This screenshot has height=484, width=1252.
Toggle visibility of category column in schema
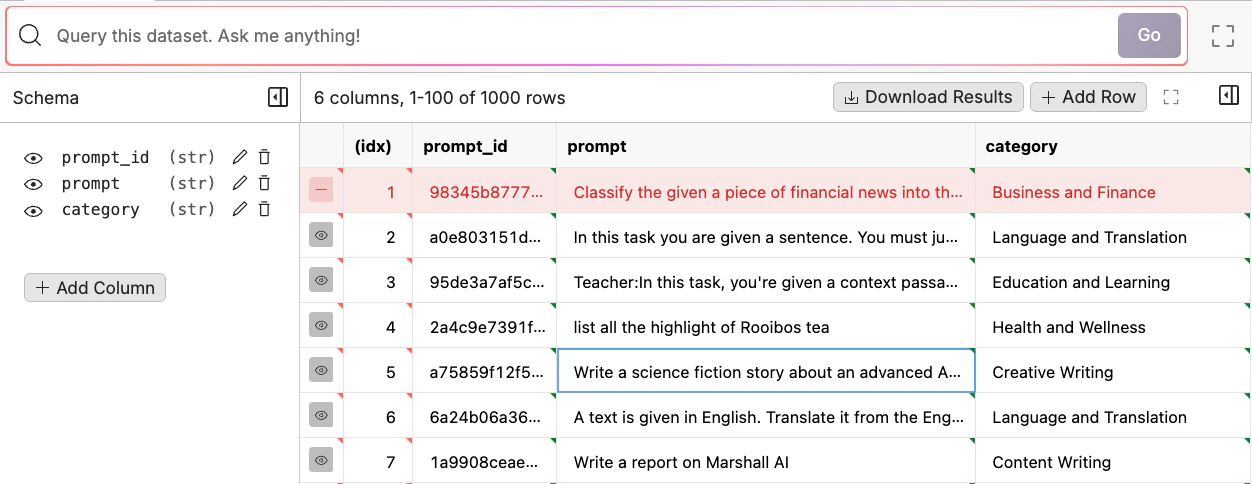pos(34,210)
